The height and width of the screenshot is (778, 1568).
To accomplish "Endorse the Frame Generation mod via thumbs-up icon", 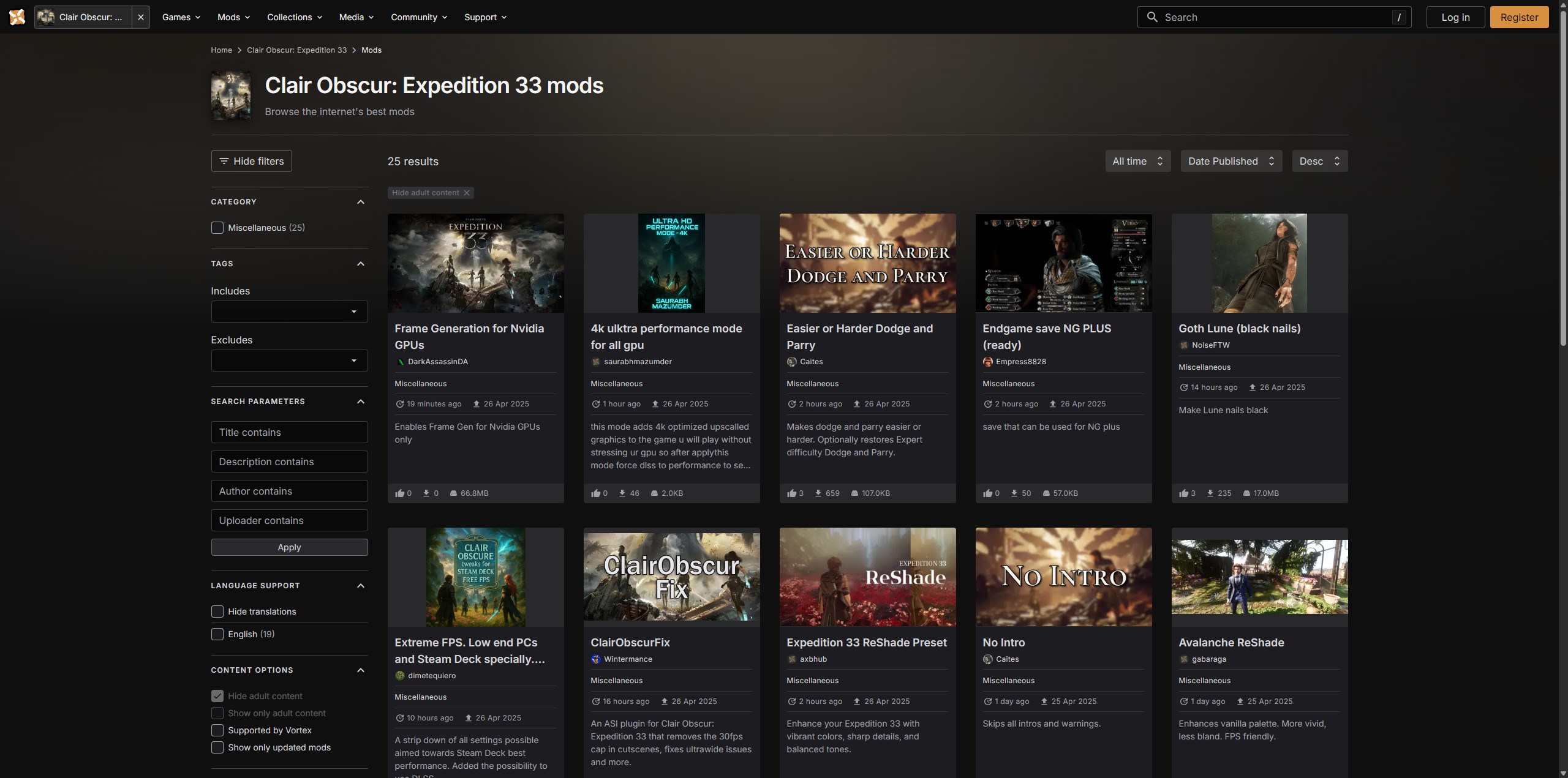I will [x=401, y=493].
